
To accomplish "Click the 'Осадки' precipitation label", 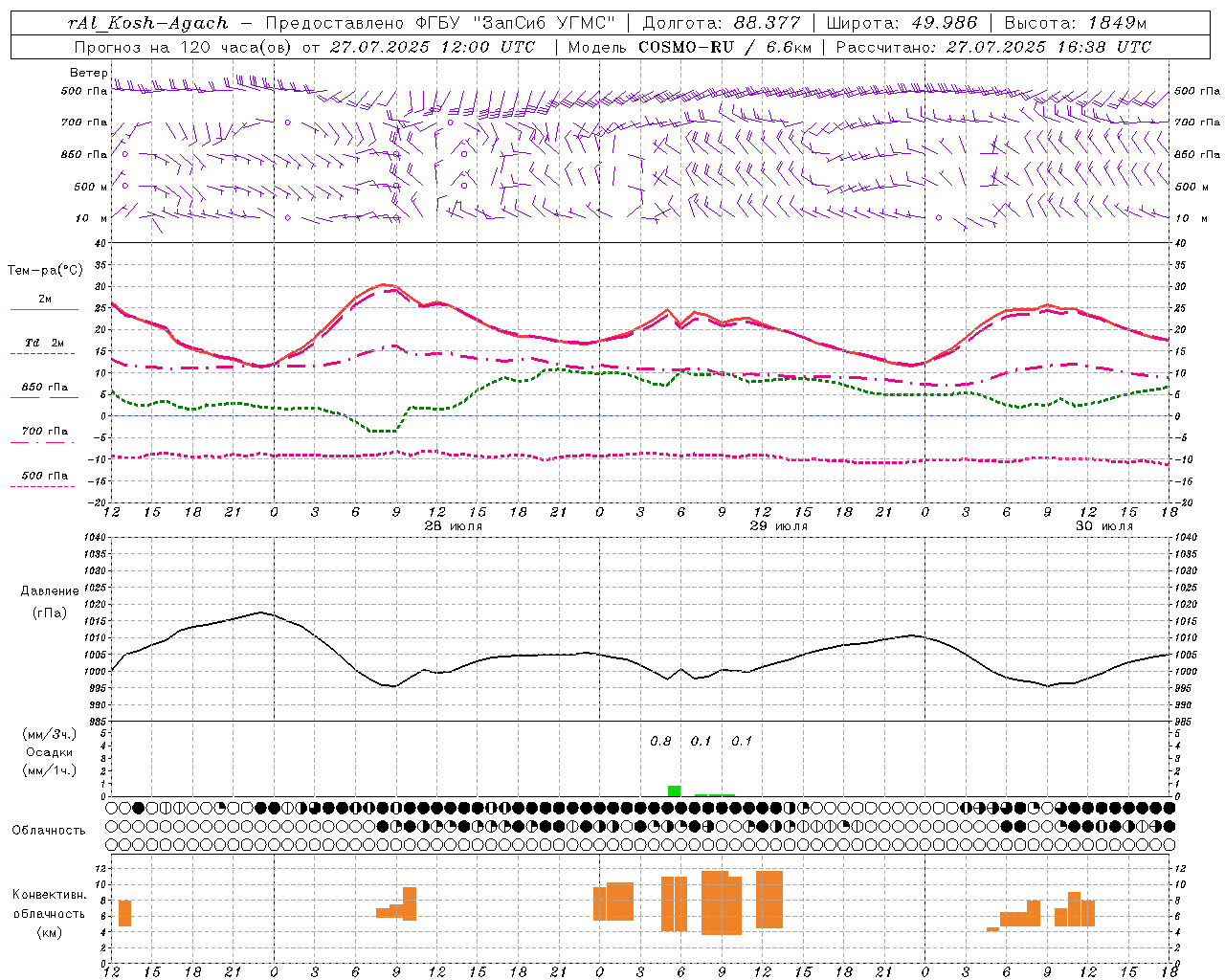I will click(x=50, y=753).
